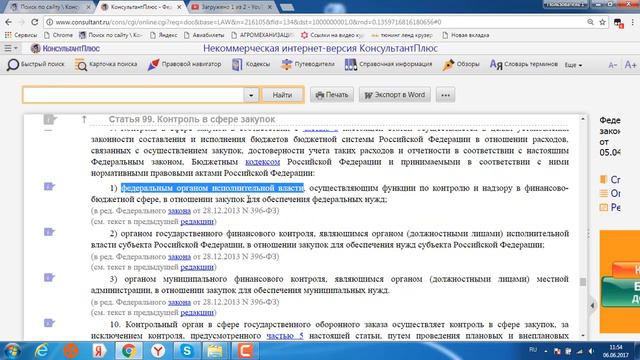The image size is (640, 360).
Task: Click bookmark icon beside paragraph 1)
Action: click(49, 187)
